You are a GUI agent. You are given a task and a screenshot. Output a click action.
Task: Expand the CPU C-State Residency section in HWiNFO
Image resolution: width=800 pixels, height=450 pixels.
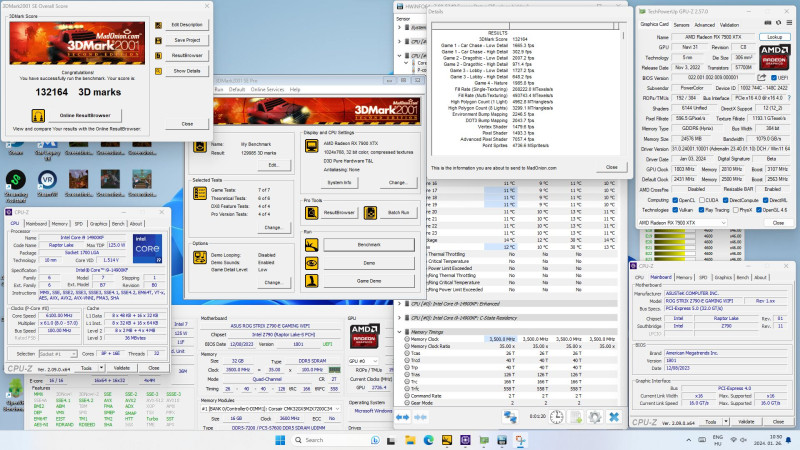[x=399, y=318]
